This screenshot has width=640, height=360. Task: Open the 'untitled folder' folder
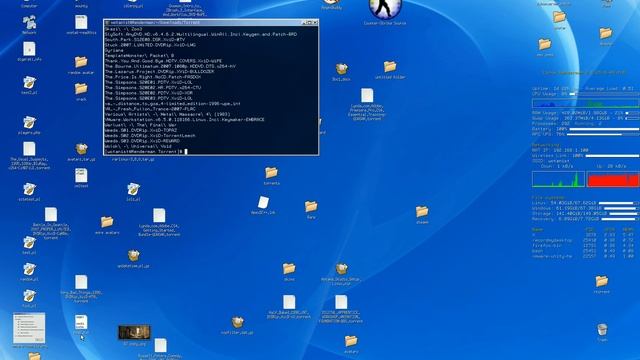pyautogui.click(x=390, y=69)
